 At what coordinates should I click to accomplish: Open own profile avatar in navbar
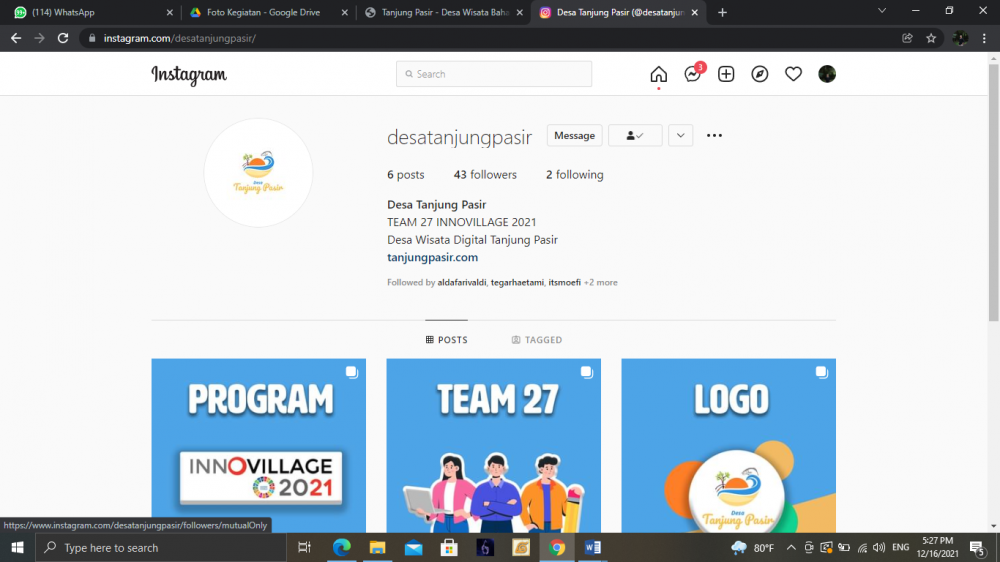[827, 74]
